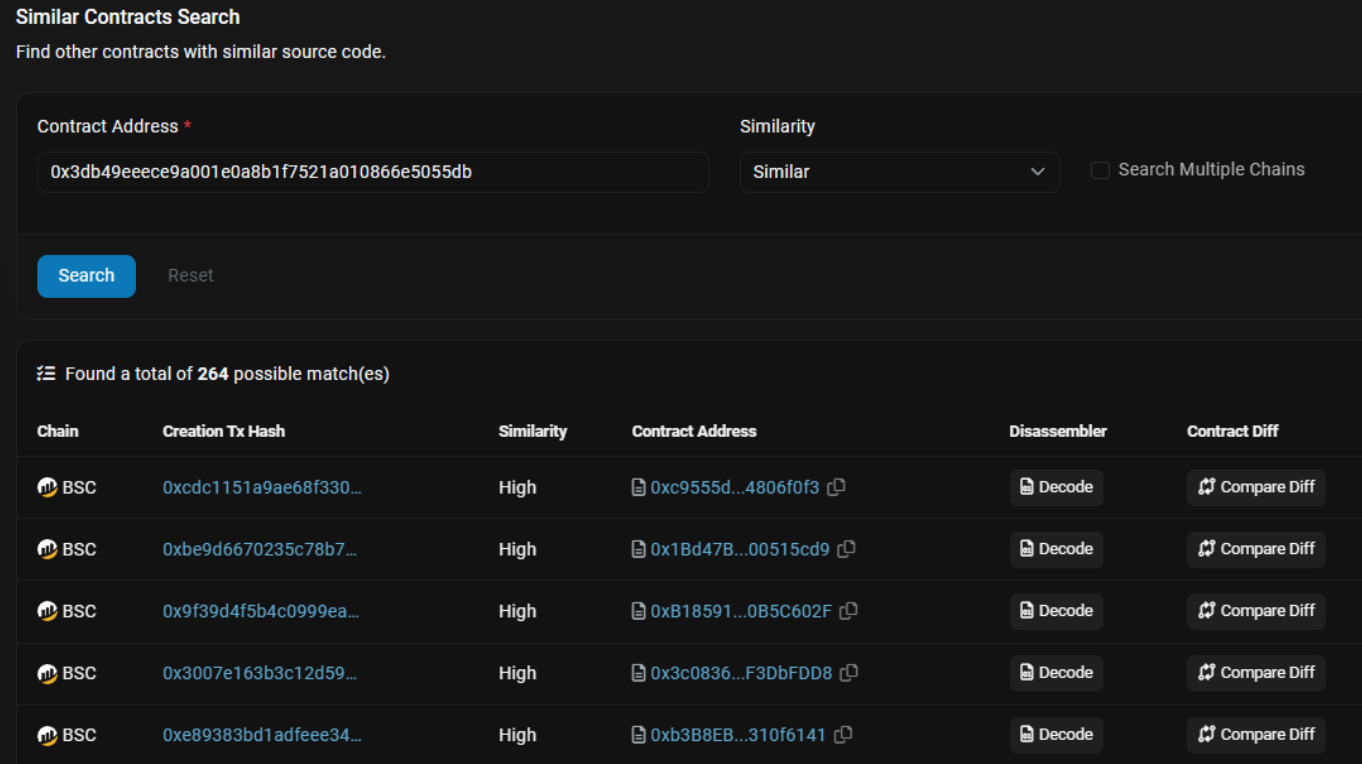Image resolution: width=1362 pixels, height=764 pixels.
Task: Click BSC chain icon in 0x9f39d4f5b4c0999ea row
Action: click(47, 612)
